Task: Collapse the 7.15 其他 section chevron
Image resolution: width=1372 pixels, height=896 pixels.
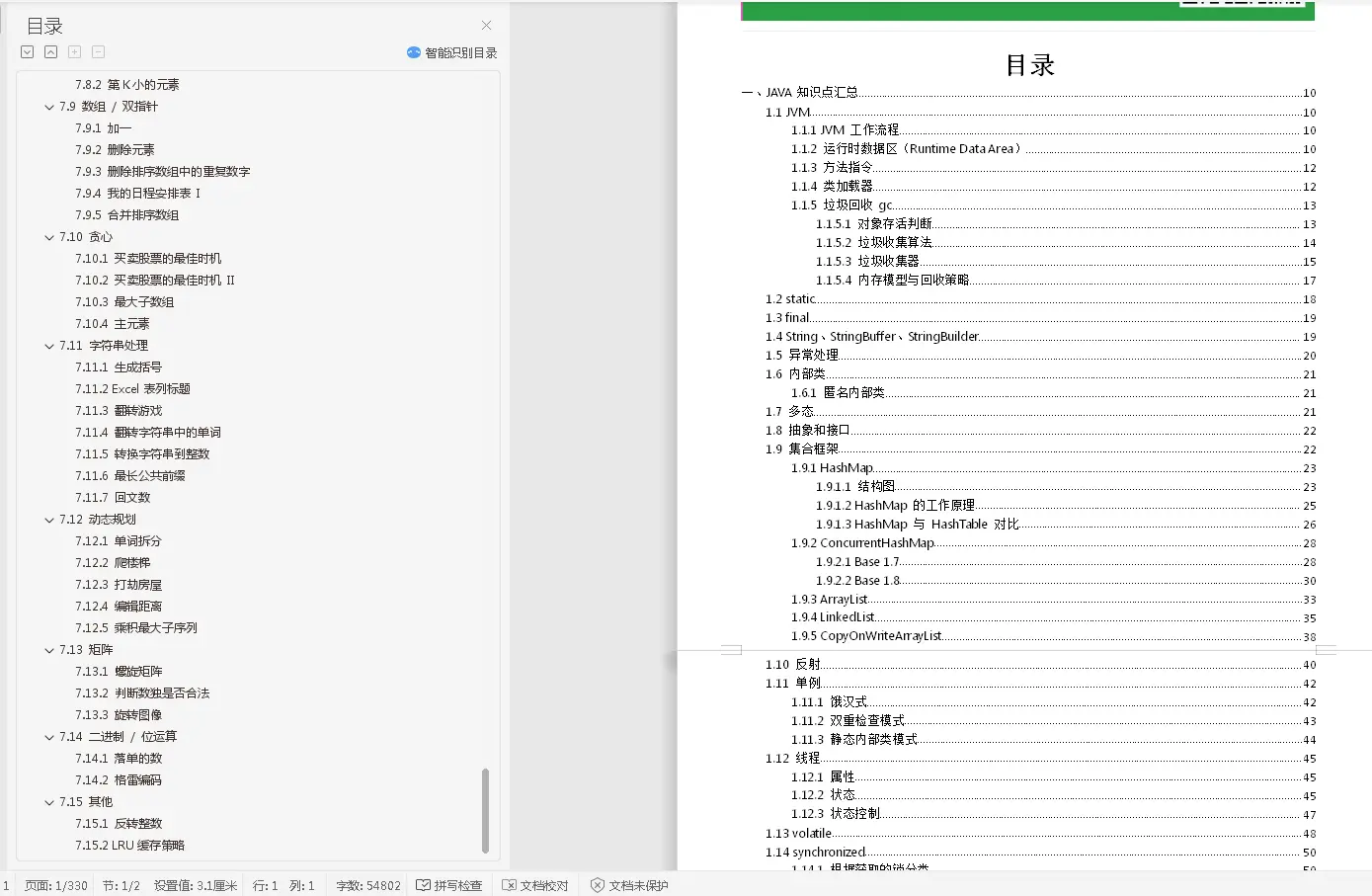Action: [48, 801]
